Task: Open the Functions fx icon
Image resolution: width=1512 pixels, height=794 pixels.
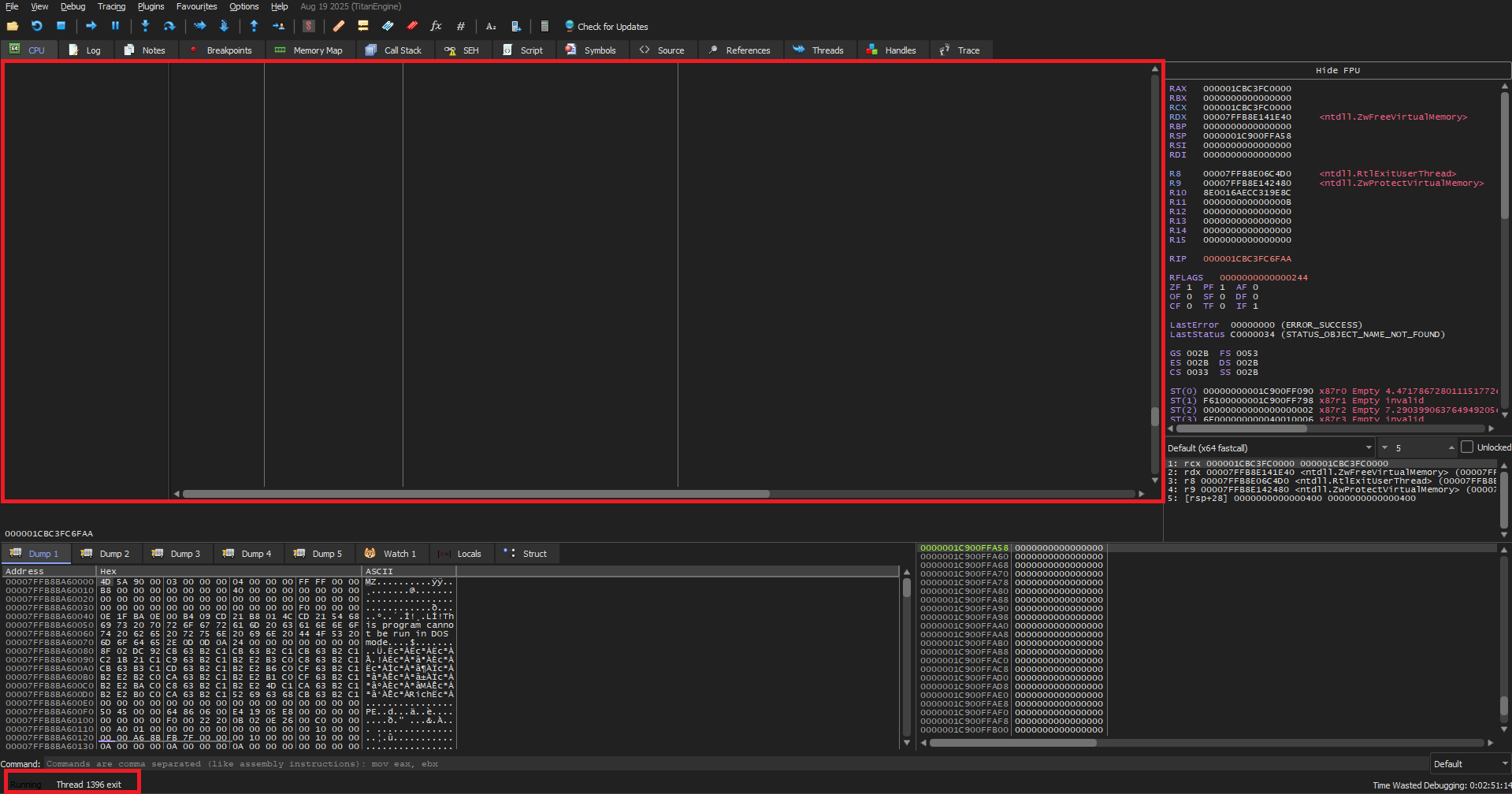Action: [x=436, y=26]
